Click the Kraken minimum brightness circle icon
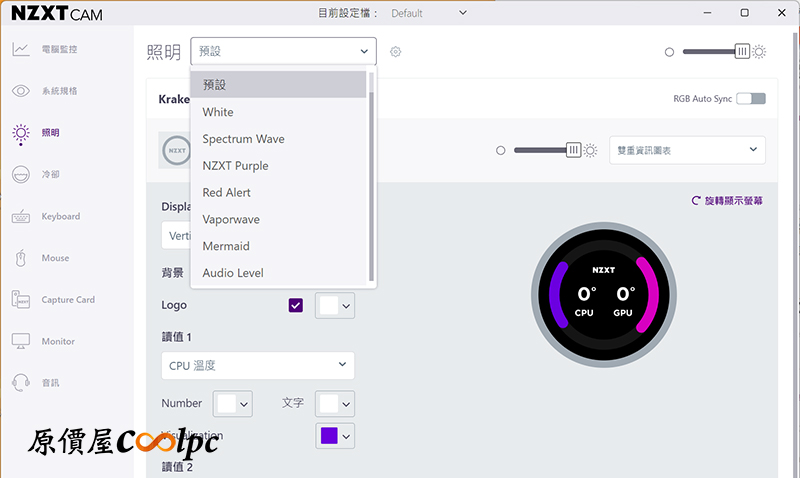This screenshot has width=800, height=478. tap(501, 150)
